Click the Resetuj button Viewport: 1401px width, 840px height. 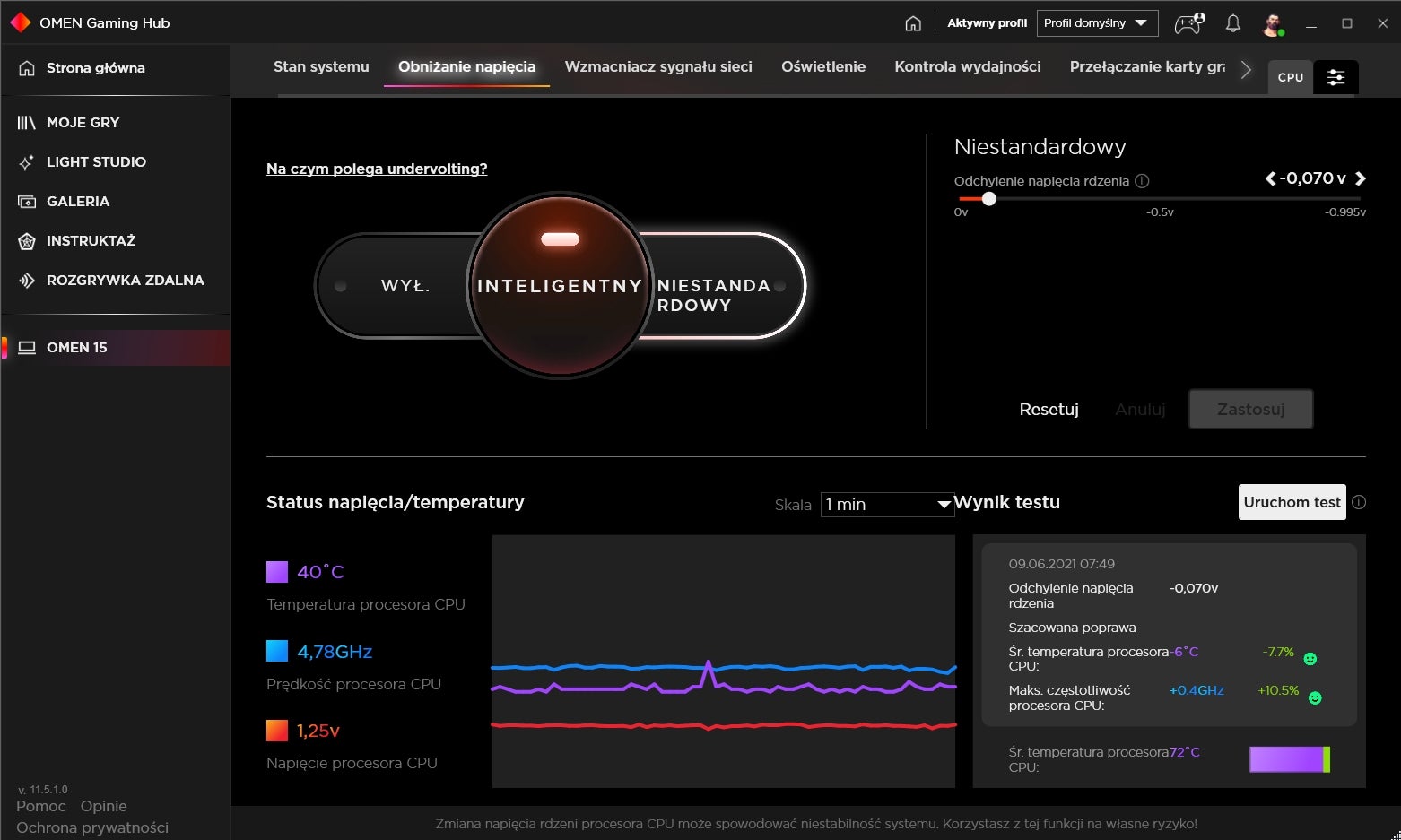(1049, 410)
